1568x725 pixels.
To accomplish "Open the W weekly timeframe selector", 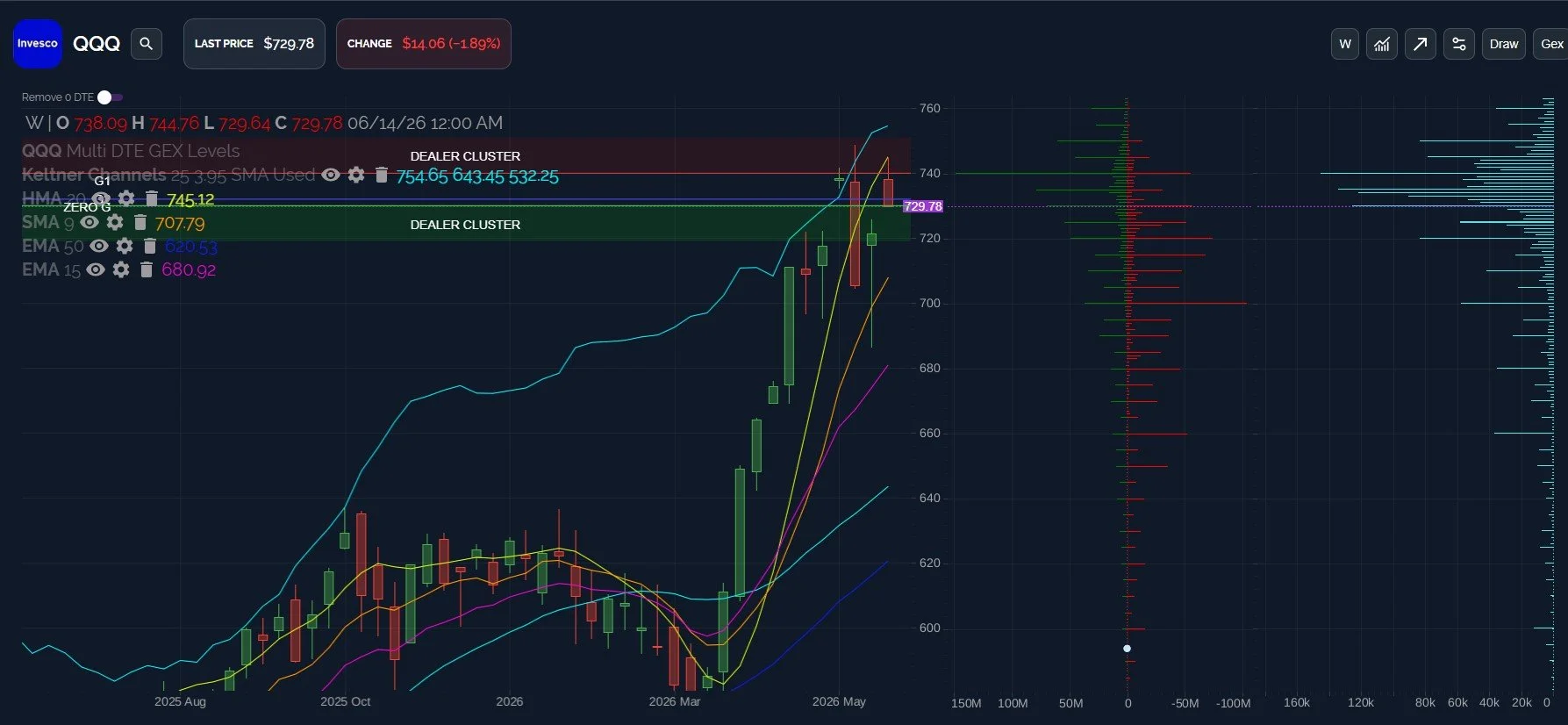I will click(x=1345, y=44).
